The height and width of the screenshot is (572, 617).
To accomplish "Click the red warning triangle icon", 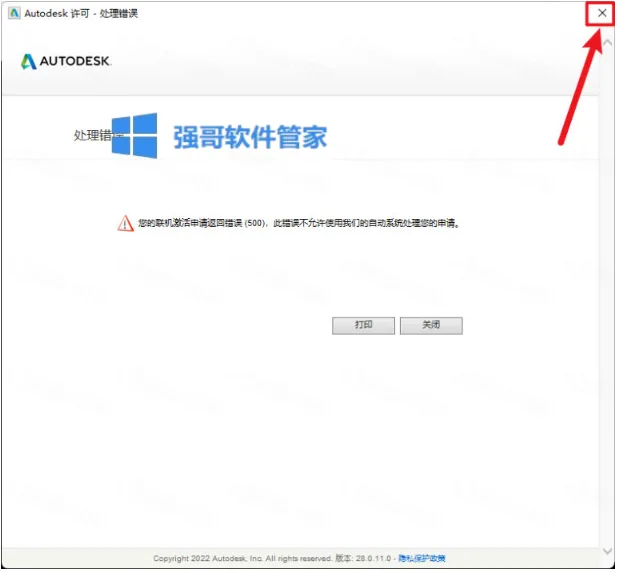I will (126, 223).
